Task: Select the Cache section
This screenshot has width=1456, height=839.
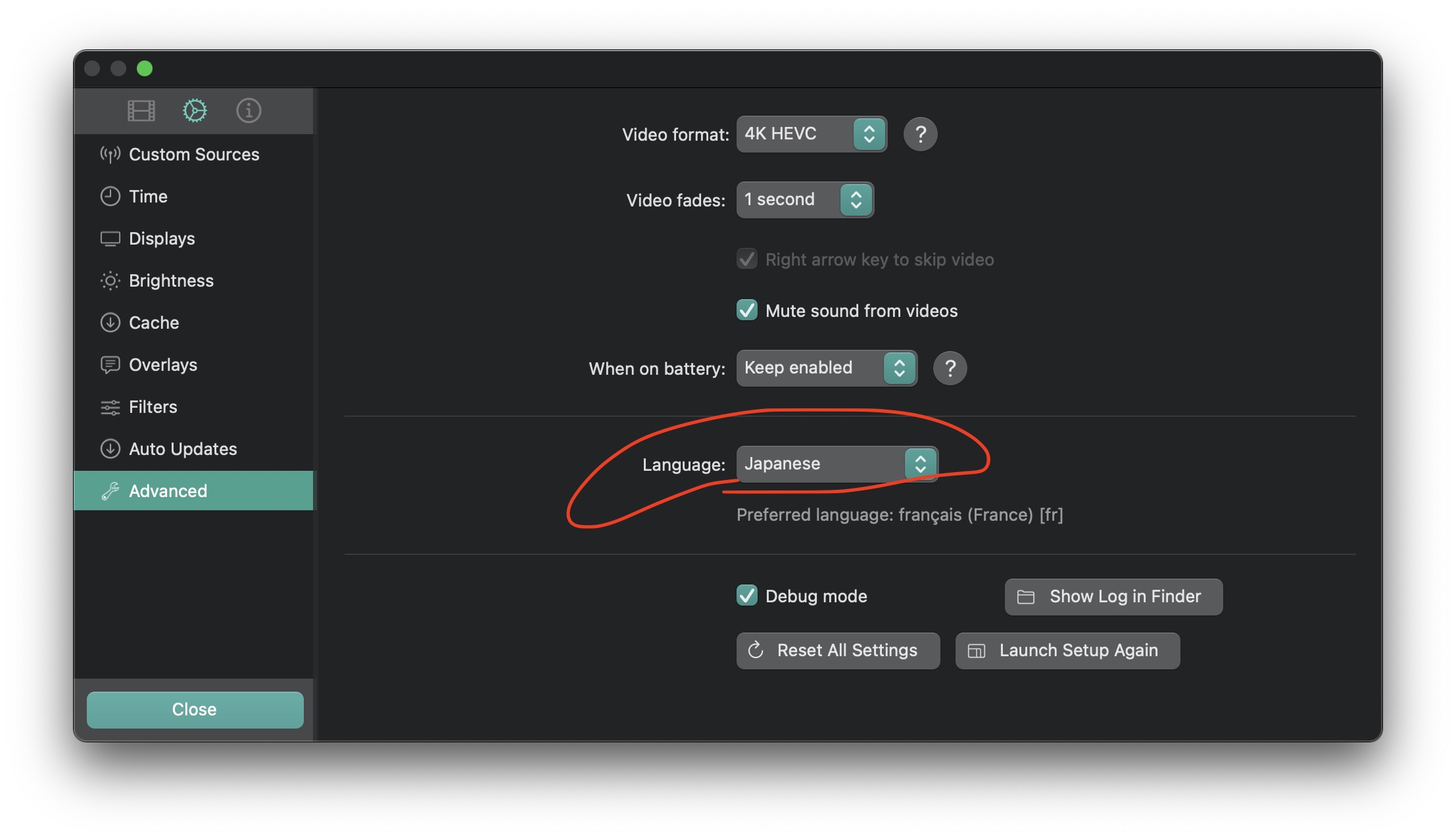Action: (x=194, y=323)
